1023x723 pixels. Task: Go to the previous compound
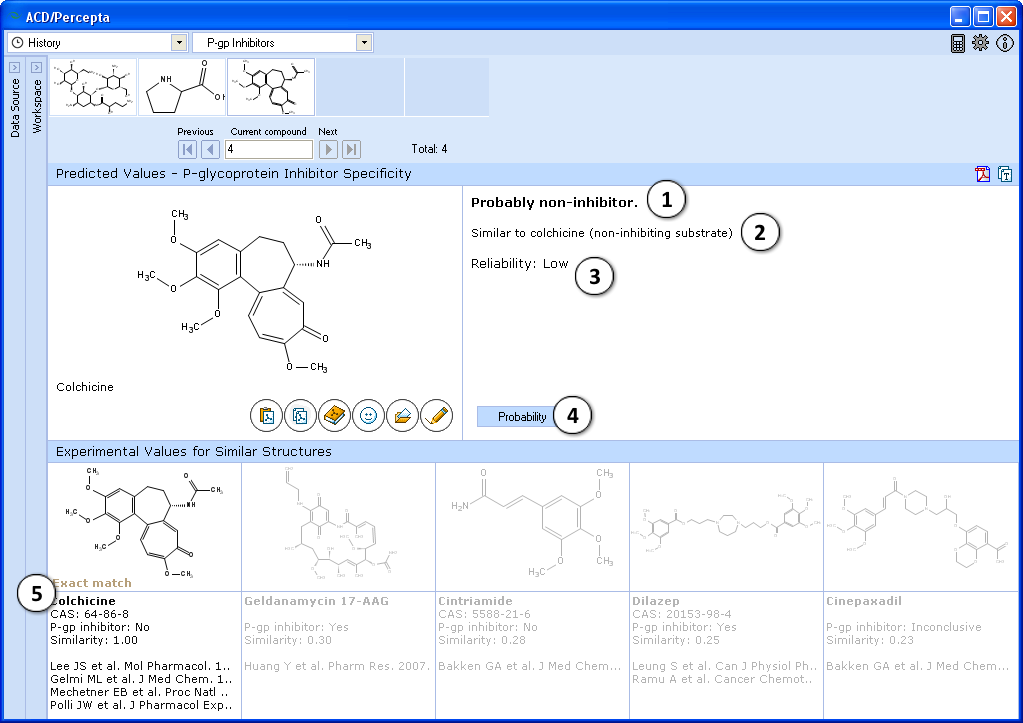(x=210, y=149)
